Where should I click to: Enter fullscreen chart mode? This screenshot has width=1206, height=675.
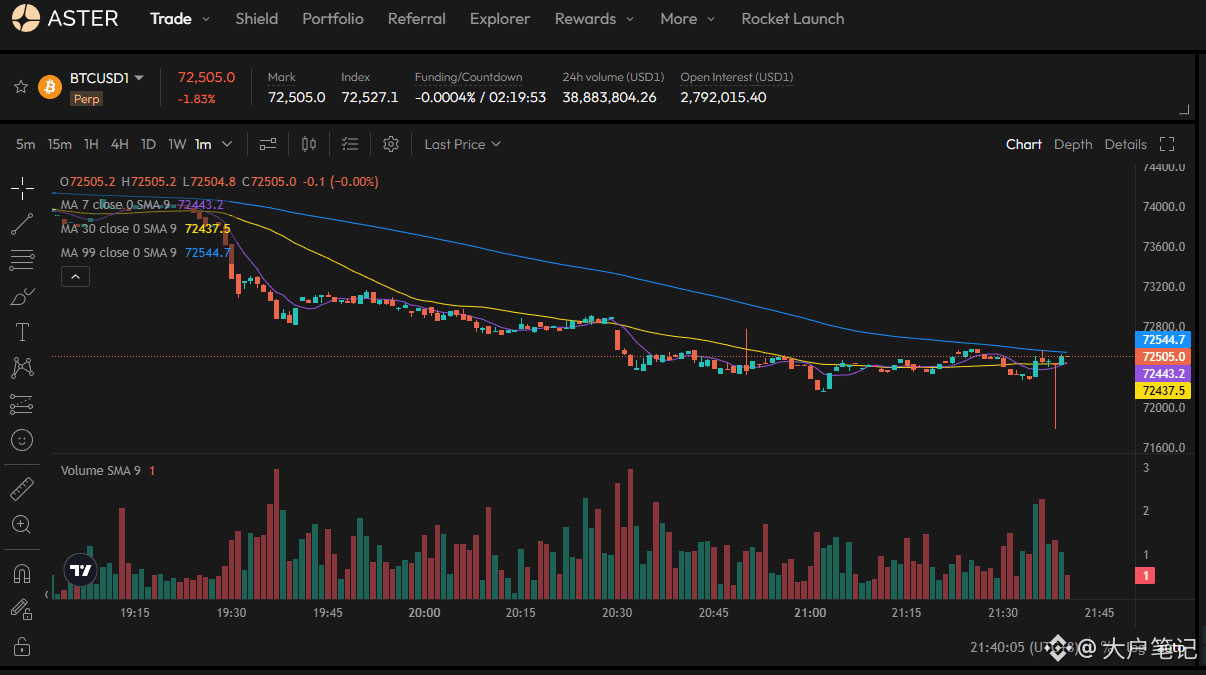click(x=1167, y=144)
